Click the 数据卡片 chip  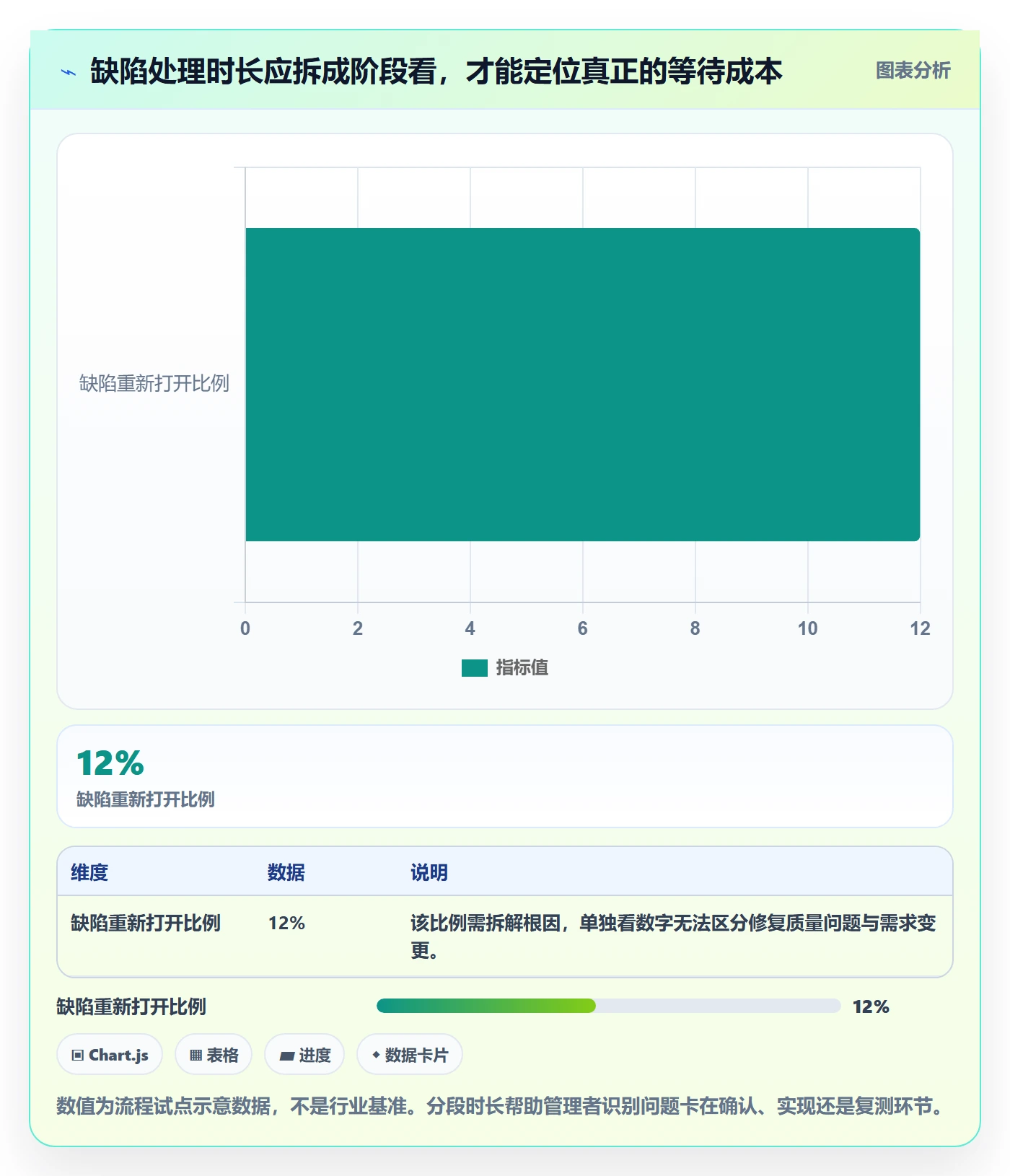[410, 1055]
